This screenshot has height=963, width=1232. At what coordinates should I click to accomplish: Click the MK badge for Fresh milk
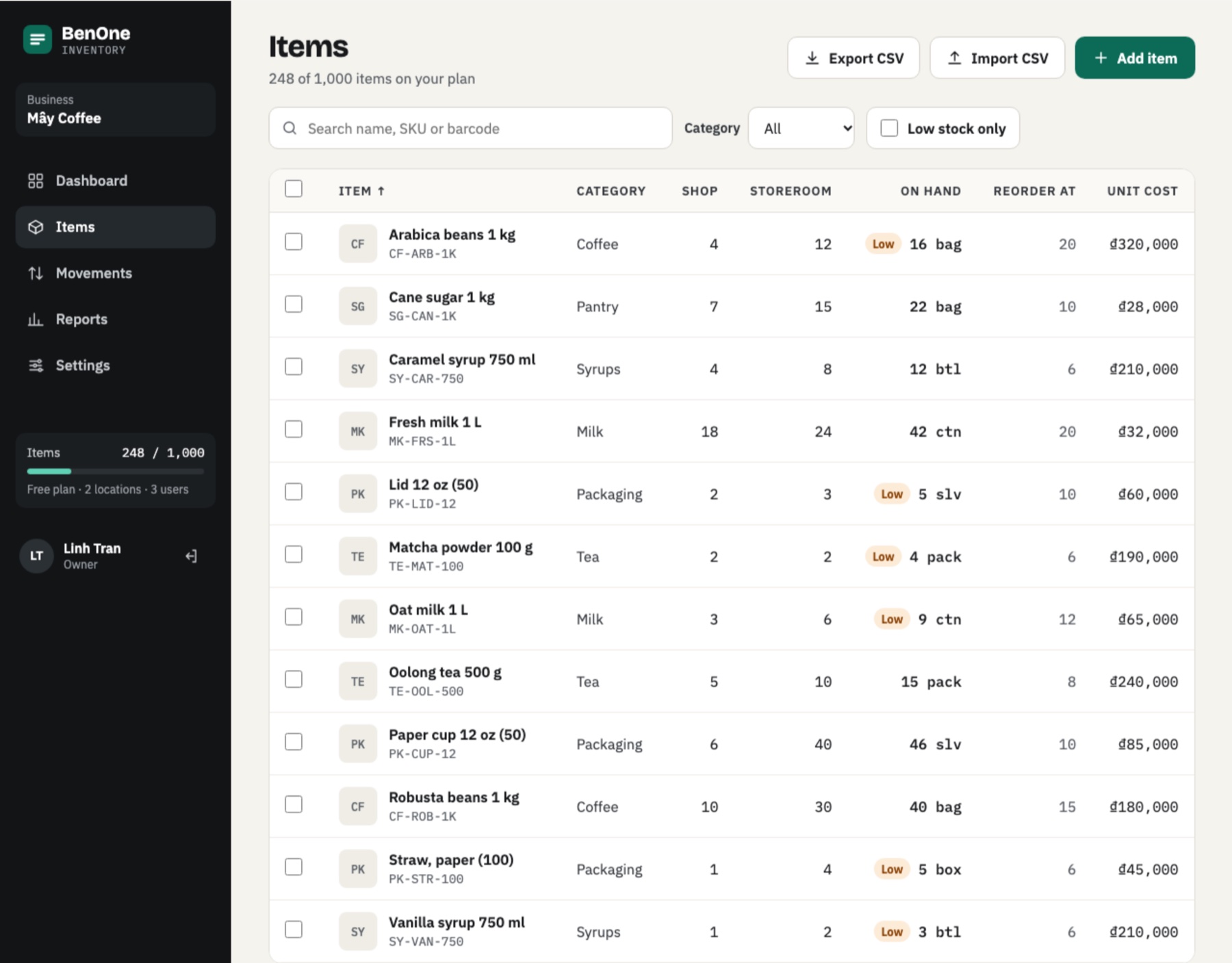coord(357,431)
